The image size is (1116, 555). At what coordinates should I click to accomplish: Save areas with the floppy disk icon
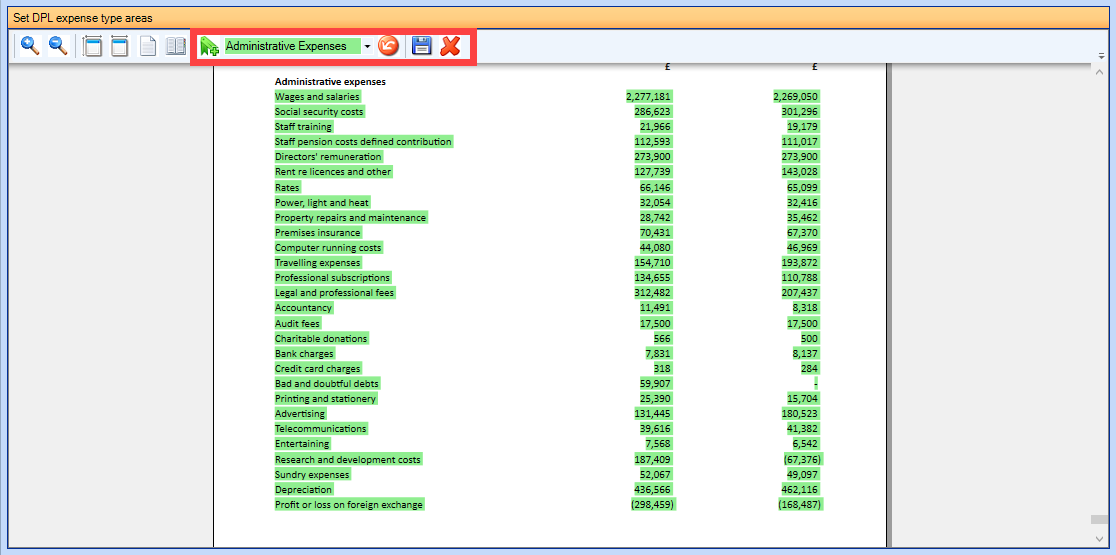click(422, 47)
